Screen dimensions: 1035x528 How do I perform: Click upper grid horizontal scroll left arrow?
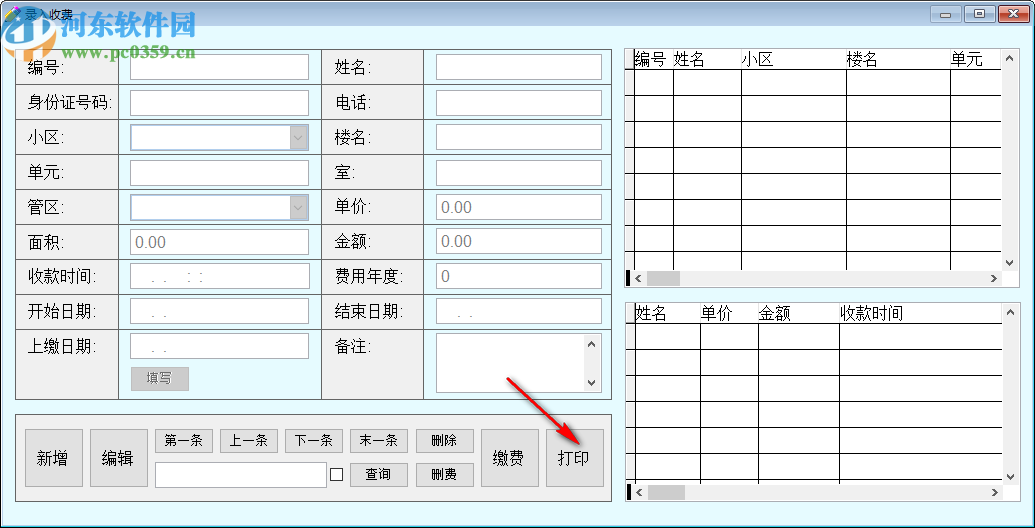pos(638,279)
